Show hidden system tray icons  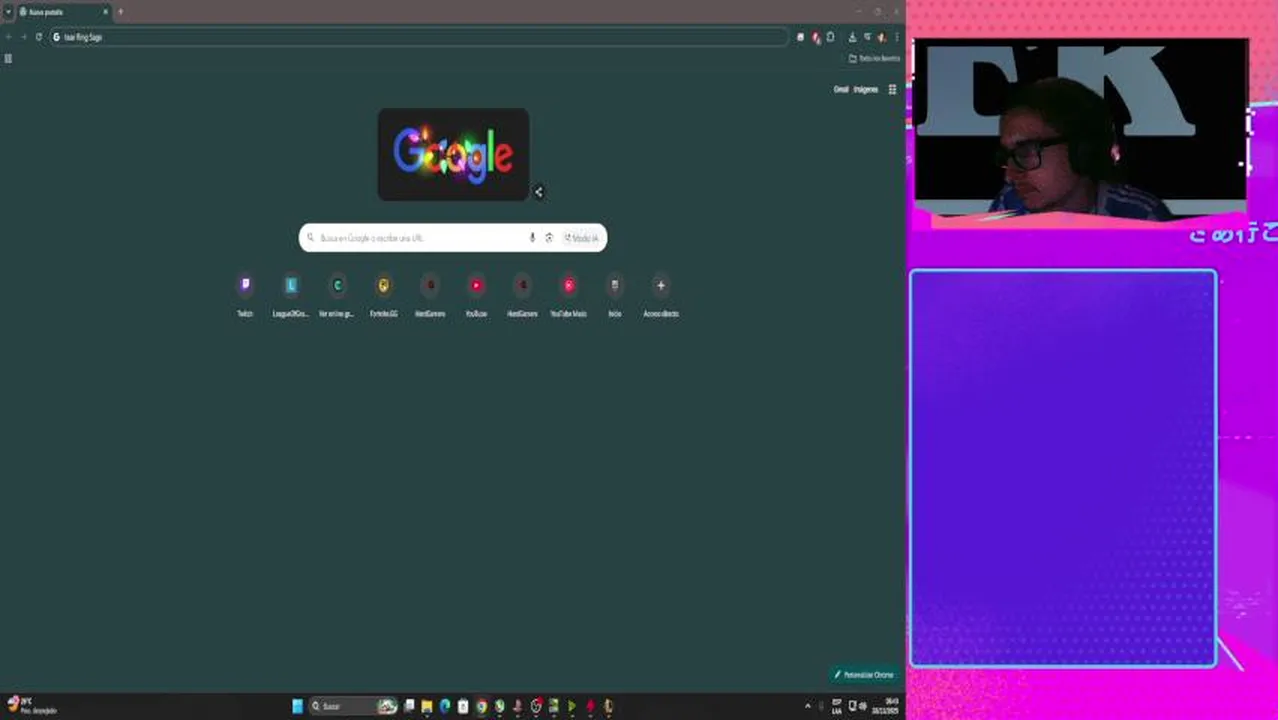click(x=808, y=706)
